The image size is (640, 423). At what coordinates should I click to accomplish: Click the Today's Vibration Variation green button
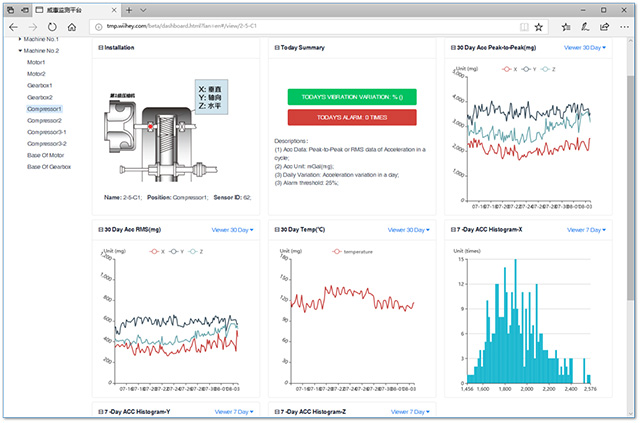coord(352,97)
